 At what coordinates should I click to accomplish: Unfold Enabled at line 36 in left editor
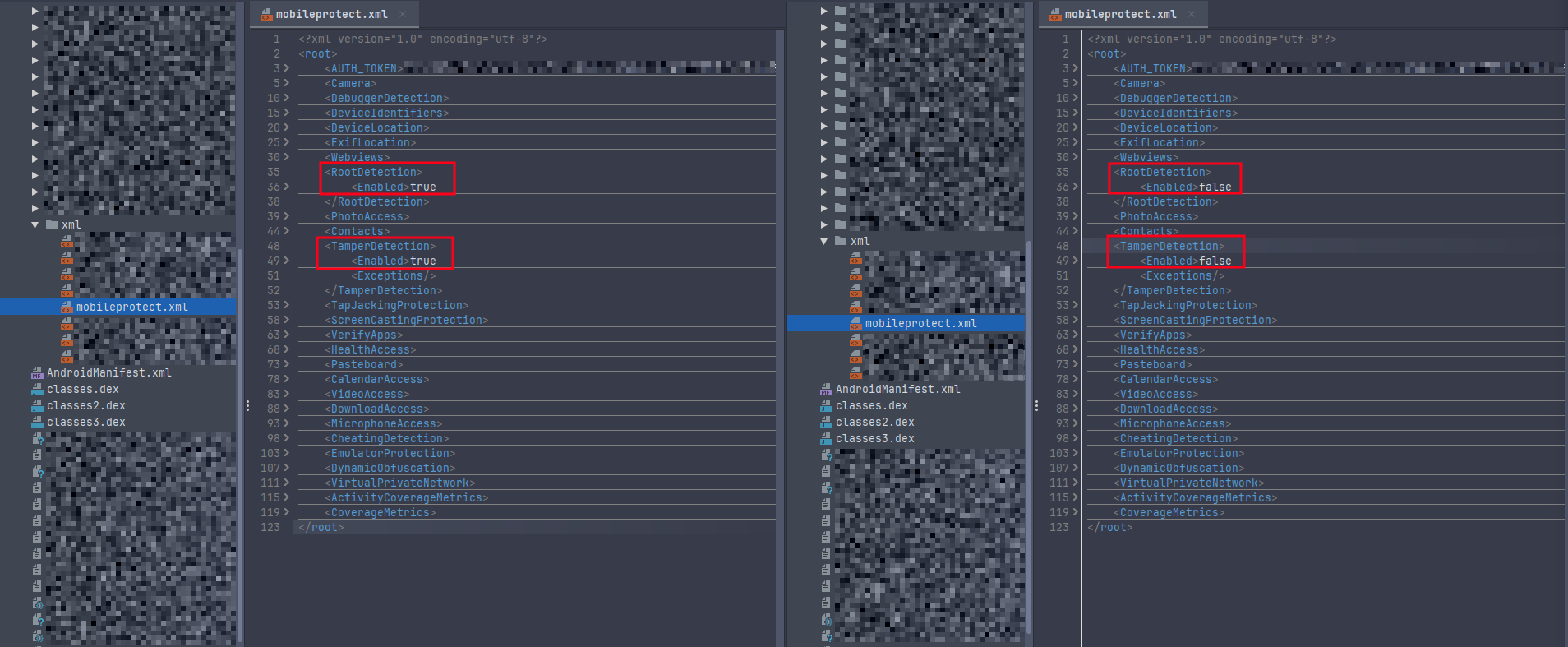(x=286, y=187)
